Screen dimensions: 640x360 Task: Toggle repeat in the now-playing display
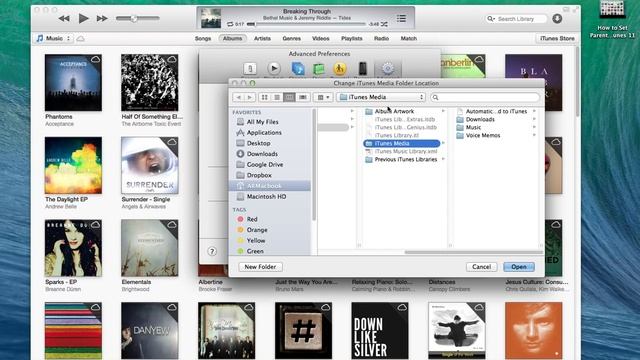230,24
